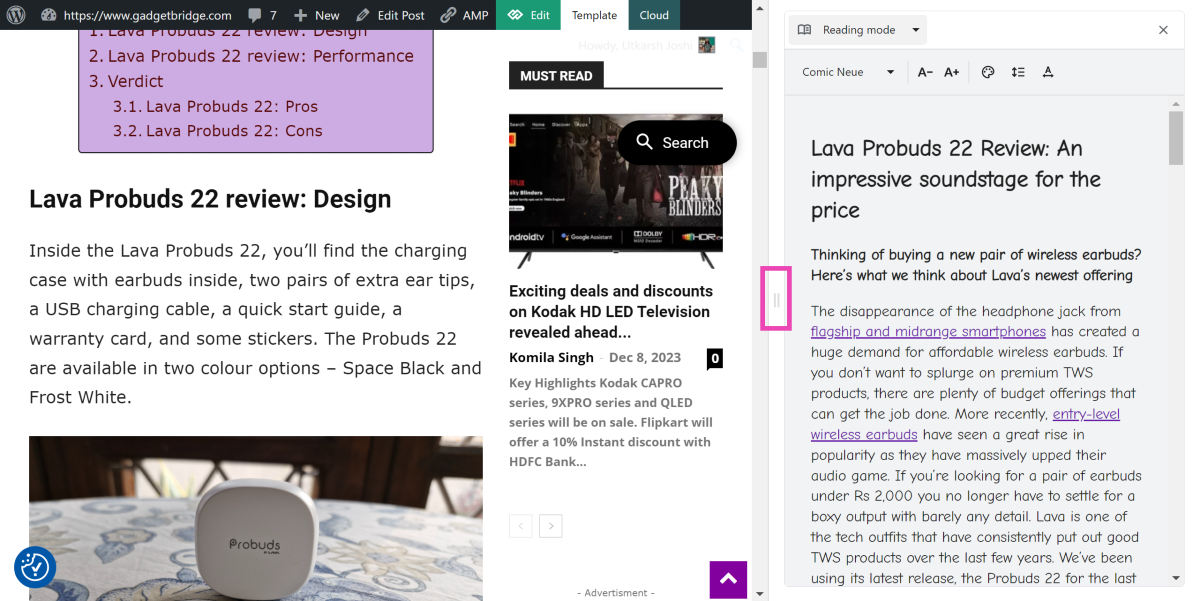Viewport: 1200px width, 601px height.
Task: Increase font size in reading mode
Action: pyautogui.click(x=952, y=72)
